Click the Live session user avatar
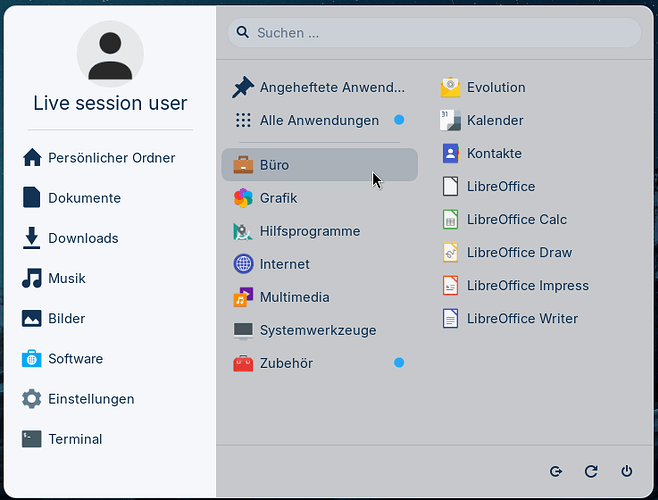This screenshot has height=500, width=658. point(110,54)
